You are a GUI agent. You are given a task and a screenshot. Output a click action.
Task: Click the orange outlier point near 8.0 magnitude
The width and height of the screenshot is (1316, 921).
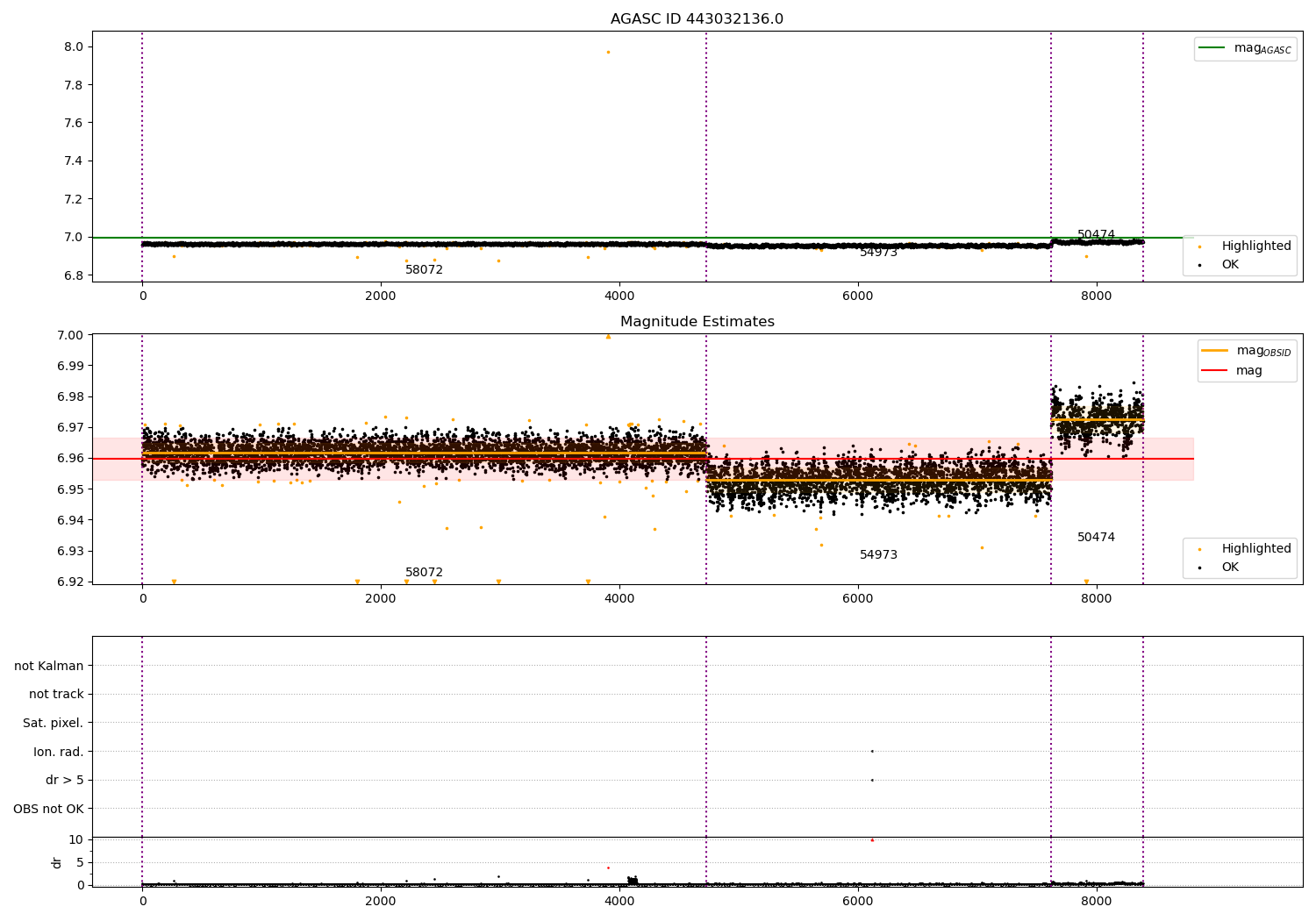pos(608,52)
